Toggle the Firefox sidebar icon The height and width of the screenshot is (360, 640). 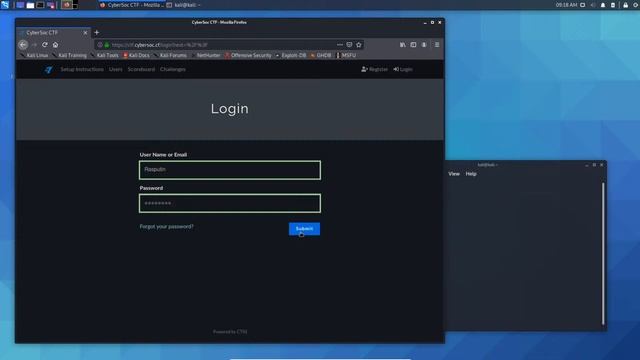[x=413, y=44]
